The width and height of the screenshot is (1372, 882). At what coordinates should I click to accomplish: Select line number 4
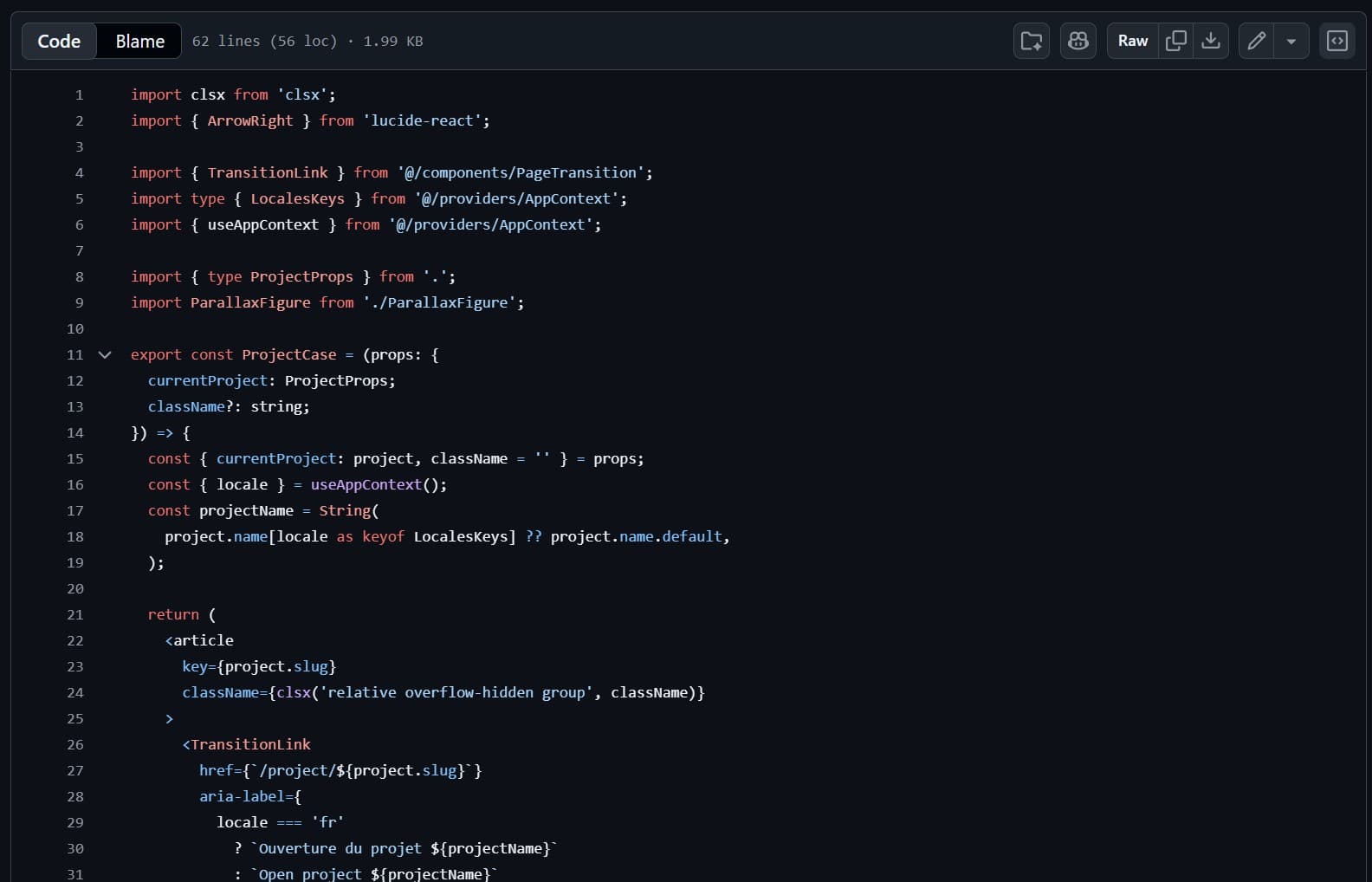(79, 172)
